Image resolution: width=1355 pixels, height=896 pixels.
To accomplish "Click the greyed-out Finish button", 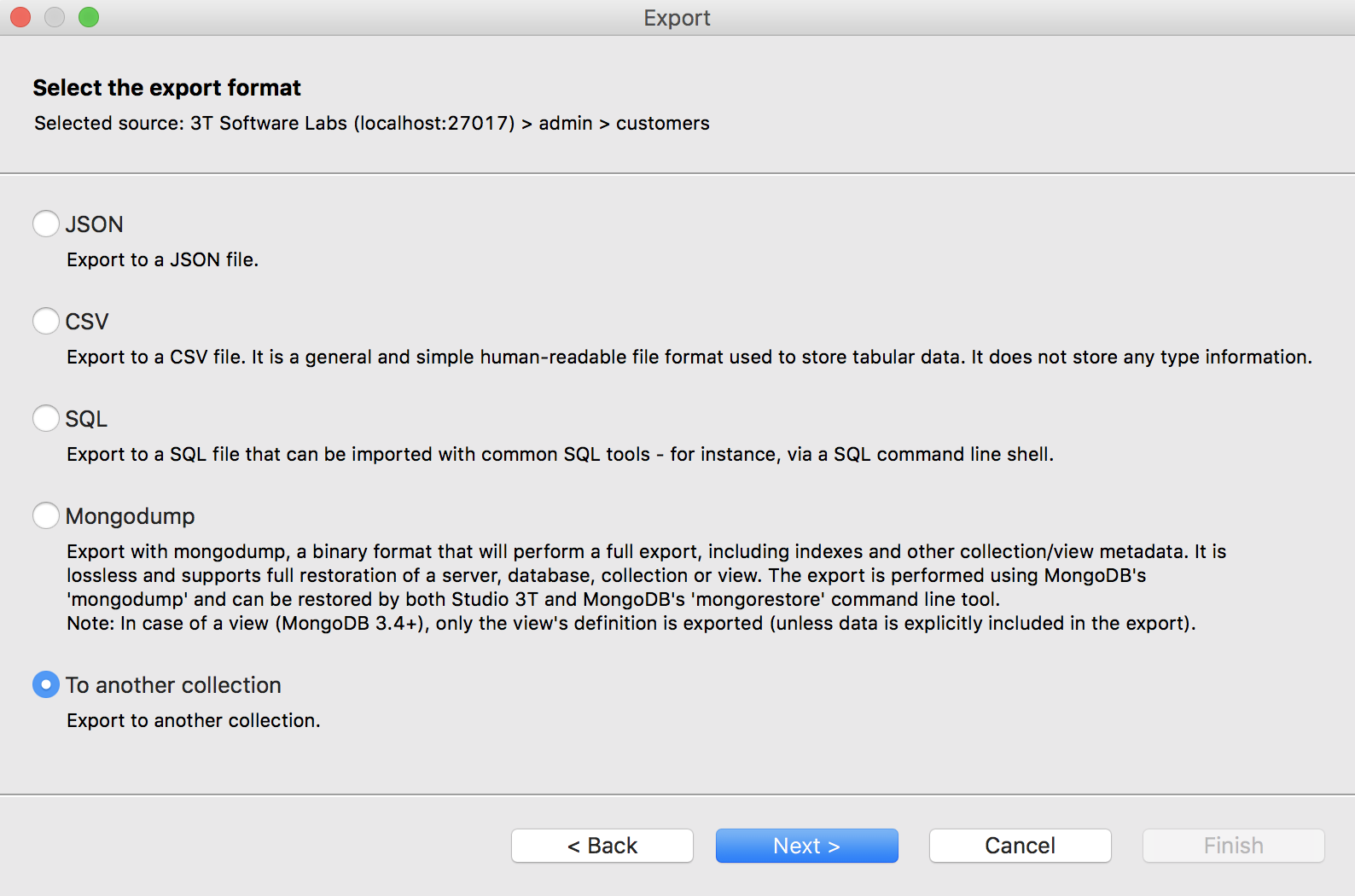I will 1233,846.
